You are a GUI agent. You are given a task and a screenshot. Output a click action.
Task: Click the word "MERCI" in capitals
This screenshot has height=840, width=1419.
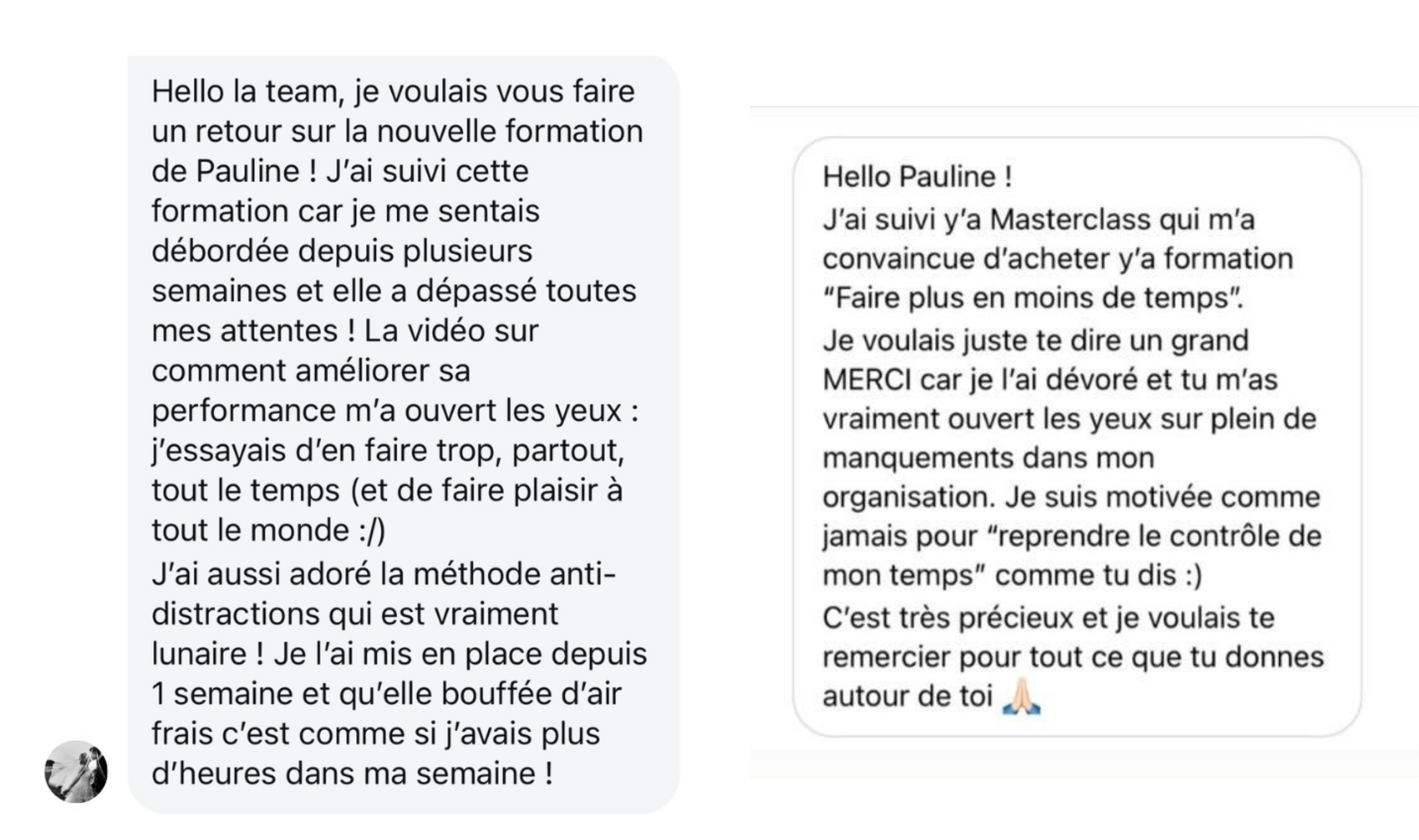(x=866, y=380)
